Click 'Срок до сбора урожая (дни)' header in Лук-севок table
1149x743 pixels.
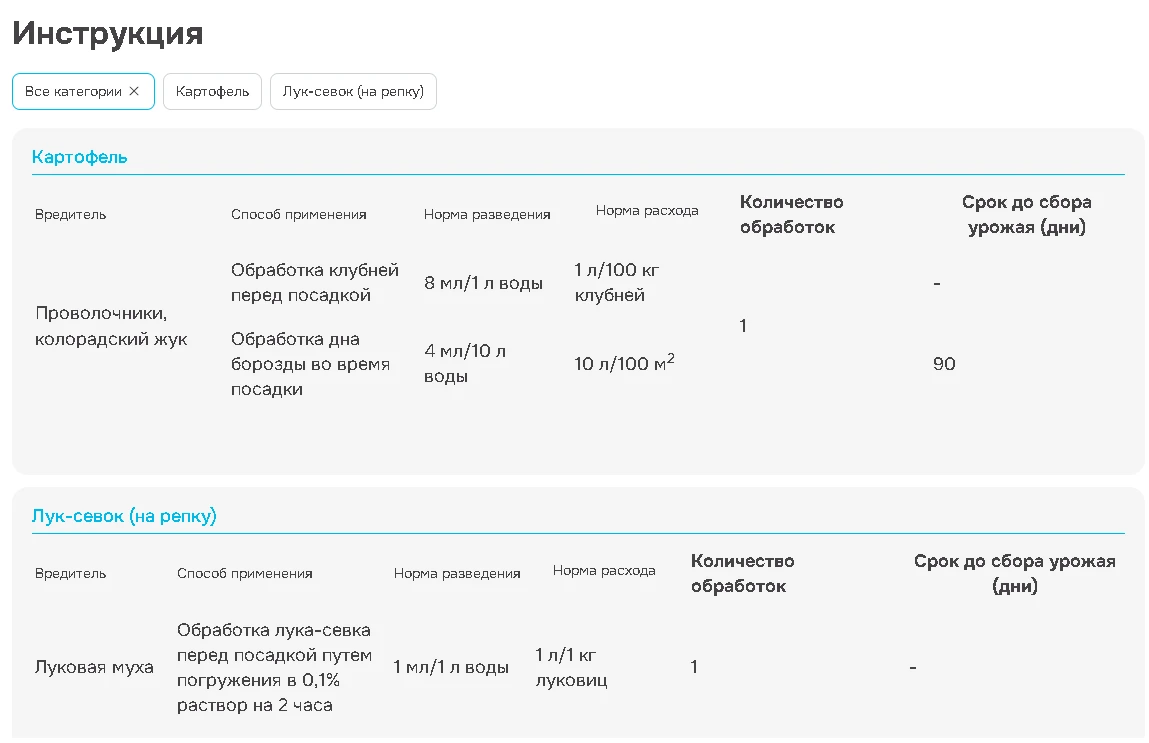point(1014,574)
